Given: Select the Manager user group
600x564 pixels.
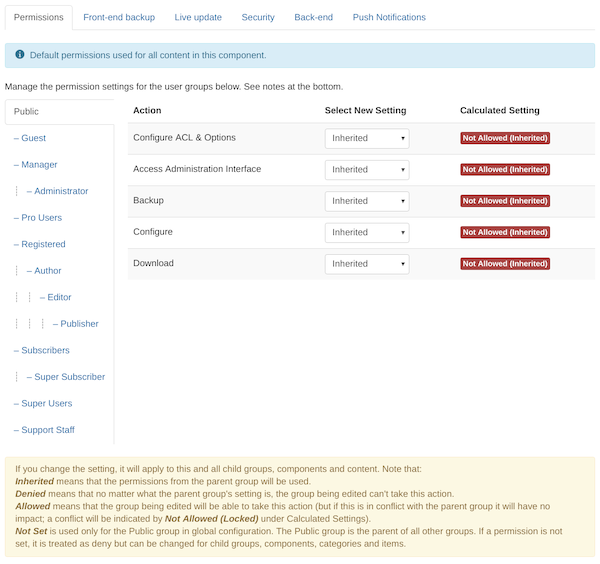Looking at the screenshot, I should click(39, 165).
